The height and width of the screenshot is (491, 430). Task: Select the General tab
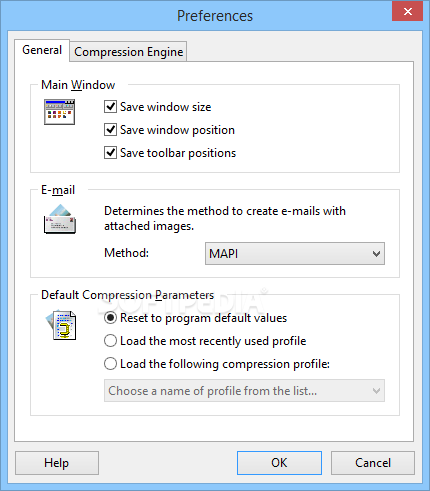(42, 50)
